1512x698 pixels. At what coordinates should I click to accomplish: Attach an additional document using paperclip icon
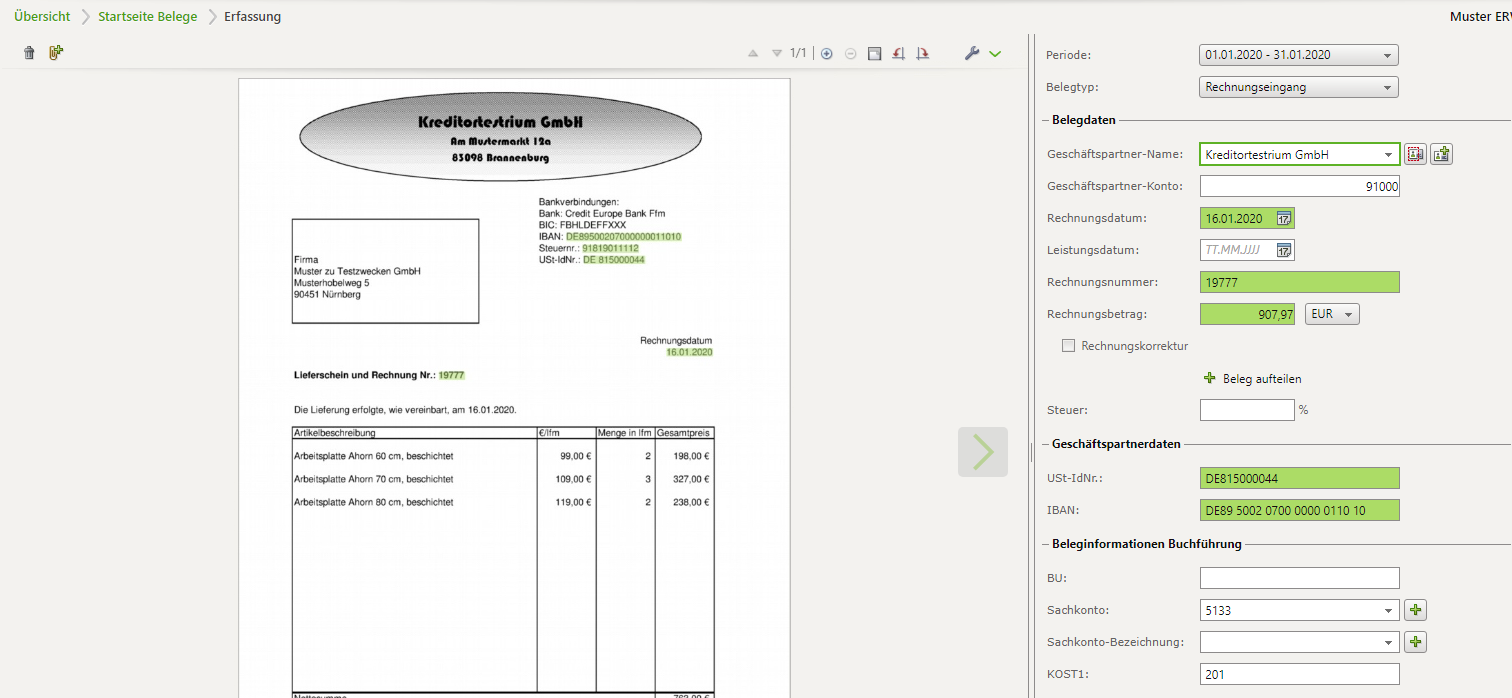click(x=56, y=52)
